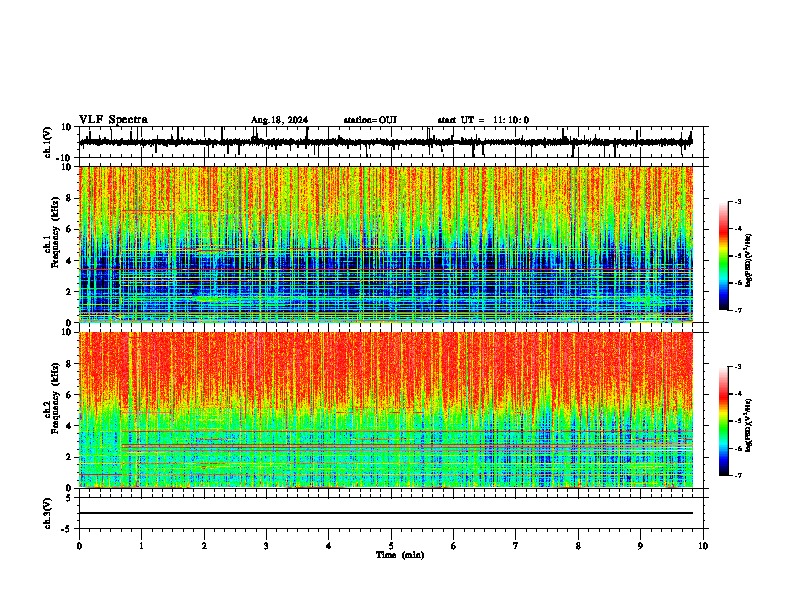Screen dimensions: 792x612
Task: Click the "VLF Spectra" title text
Action: (x=113, y=120)
